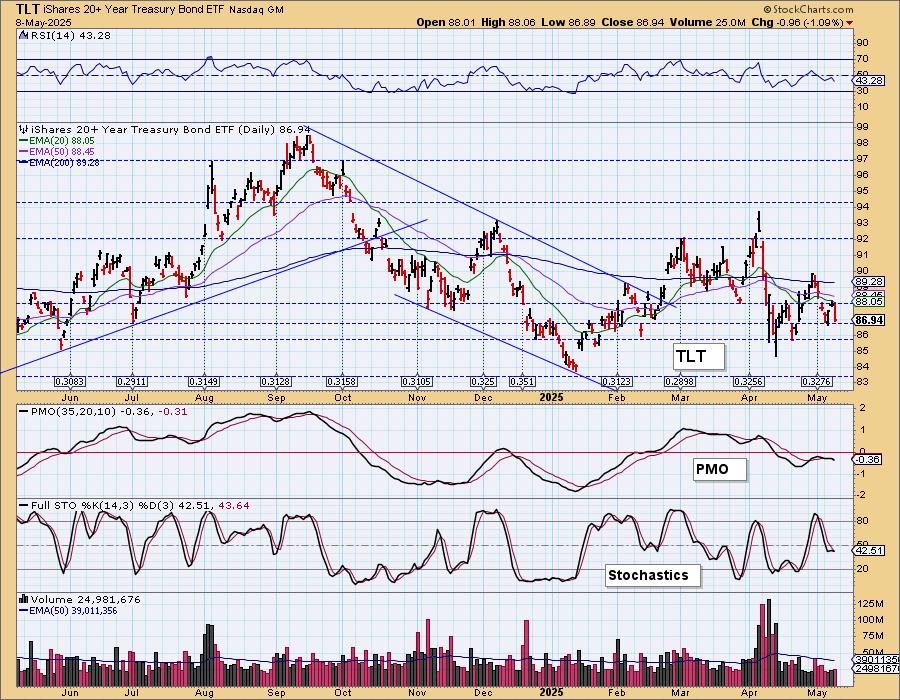Click the 0.351 value label
This screenshot has width=900, height=700.
coord(522,382)
